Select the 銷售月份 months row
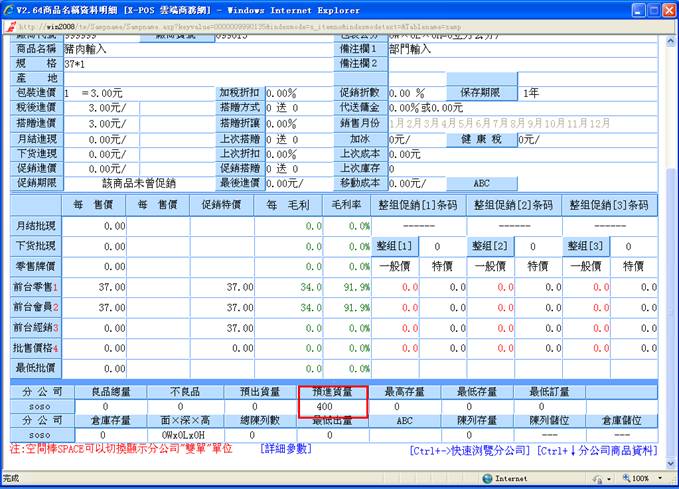679x489 pixels. pos(499,124)
